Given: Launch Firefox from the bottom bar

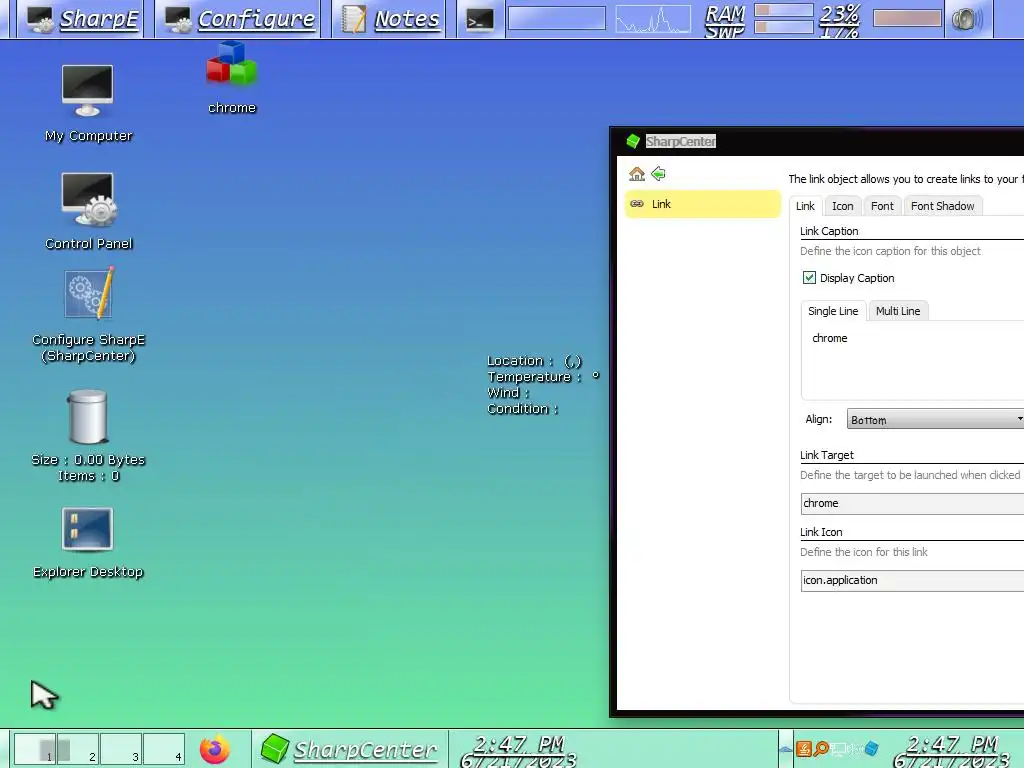Looking at the screenshot, I should pos(214,748).
